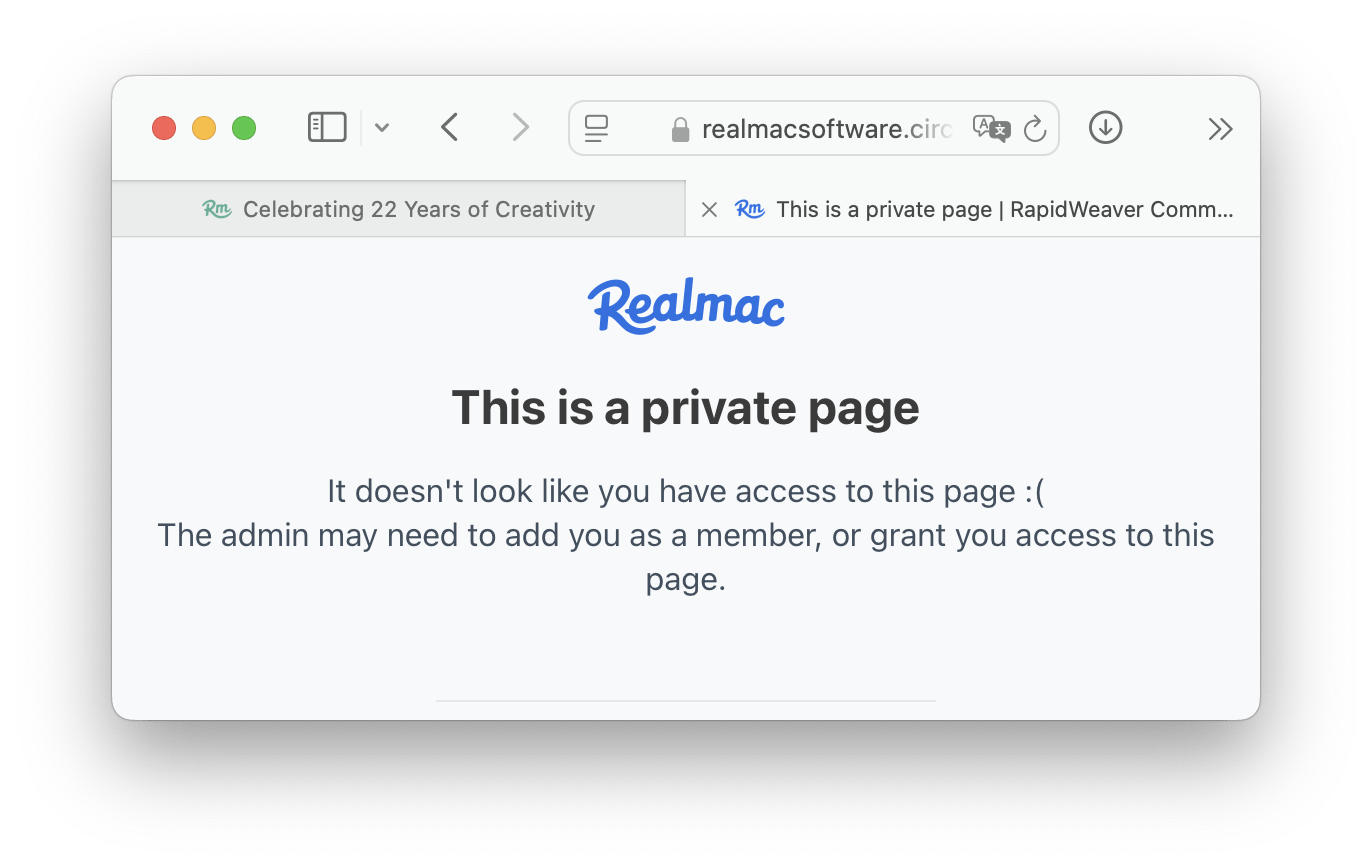Open the page menu in address bar
This screenshot has width=1372, height=868.
pos(597,128)
